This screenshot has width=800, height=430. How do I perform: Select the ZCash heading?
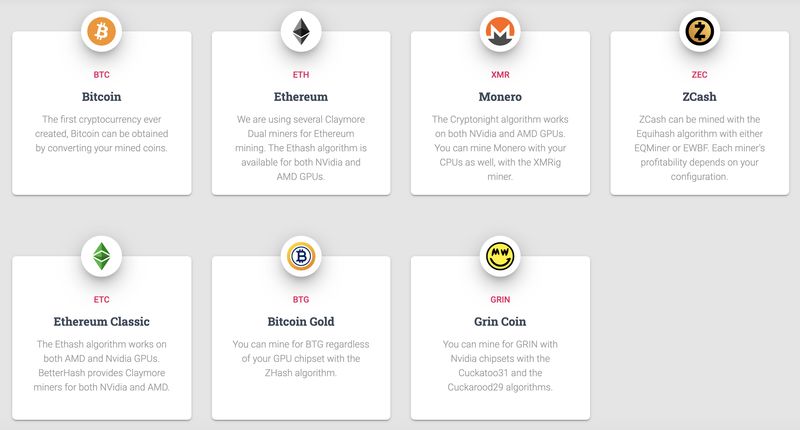point(700,97)
